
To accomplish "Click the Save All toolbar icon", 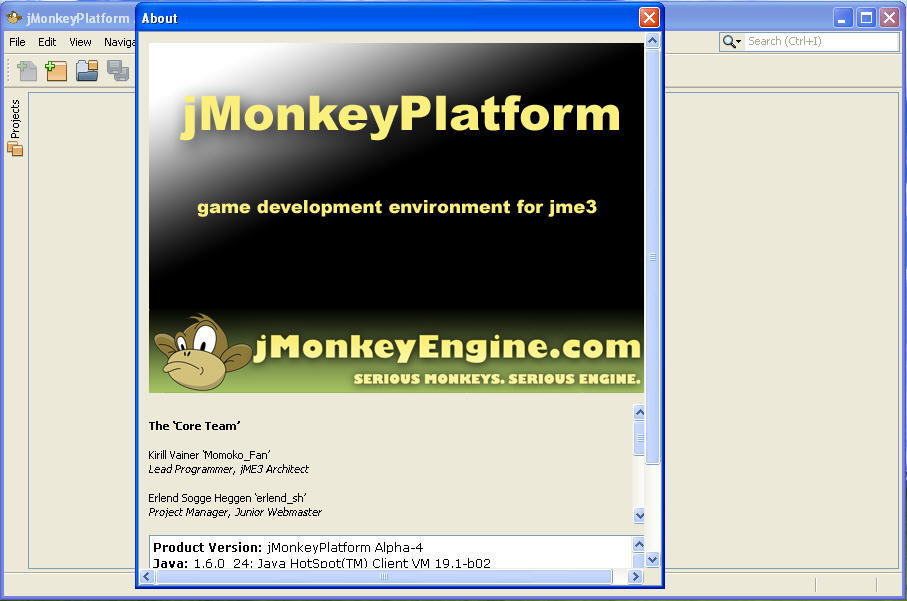I will (118, 71).
